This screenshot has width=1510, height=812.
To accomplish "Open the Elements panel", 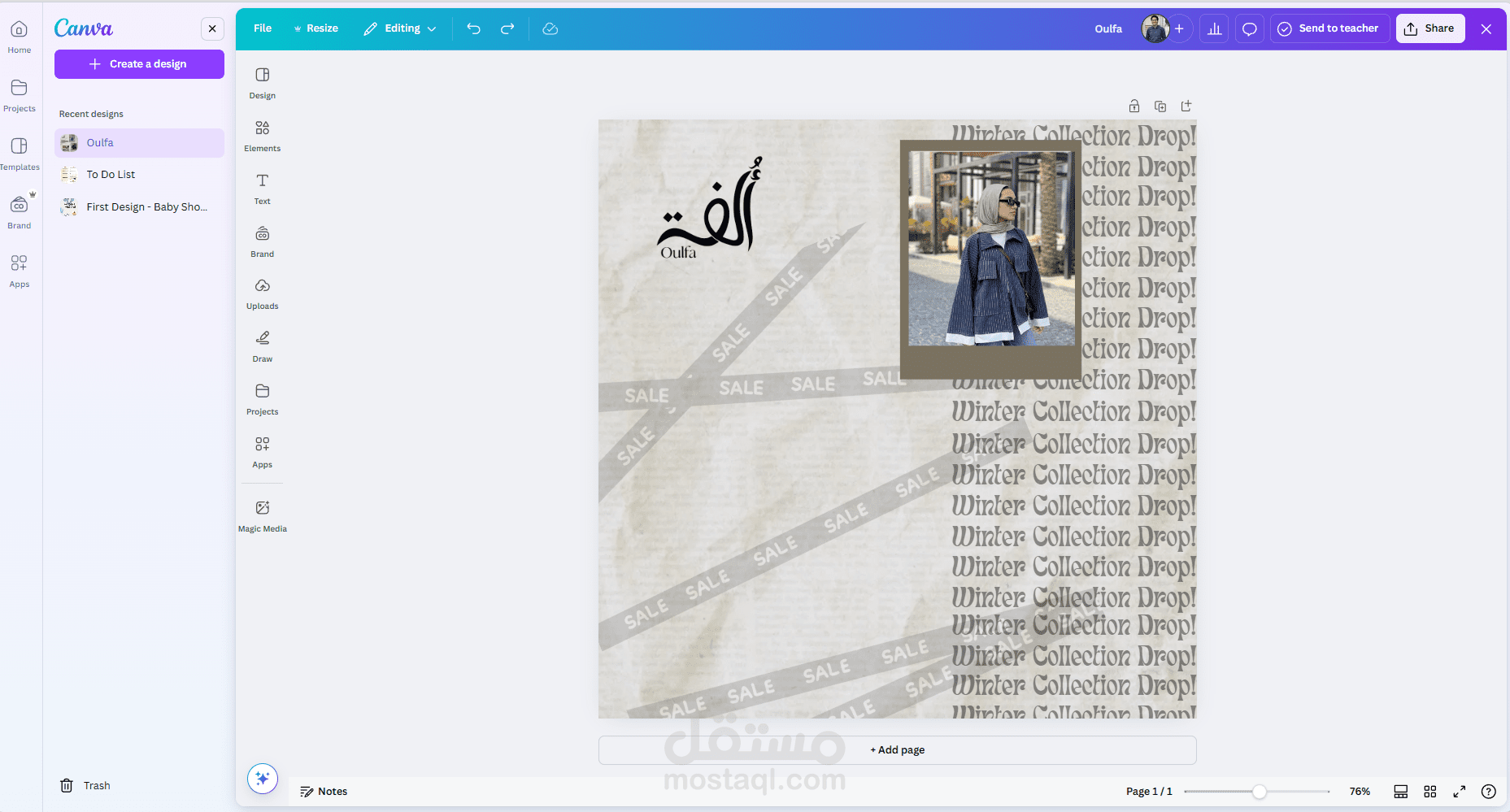I will pos(262,136).
